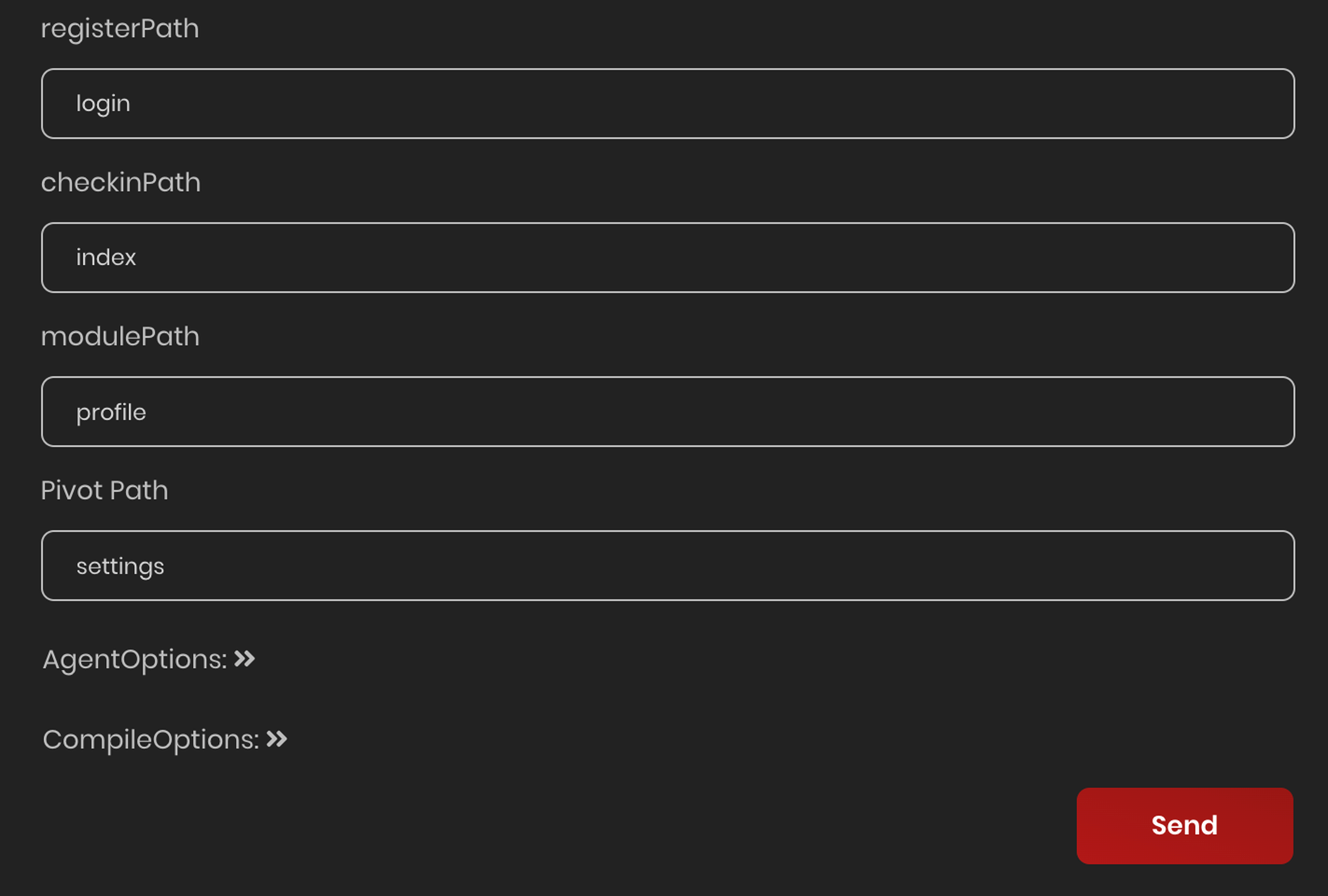Screen dimensions: 1328x896
Task: Click the white Send text
Action: (1183, 825)
